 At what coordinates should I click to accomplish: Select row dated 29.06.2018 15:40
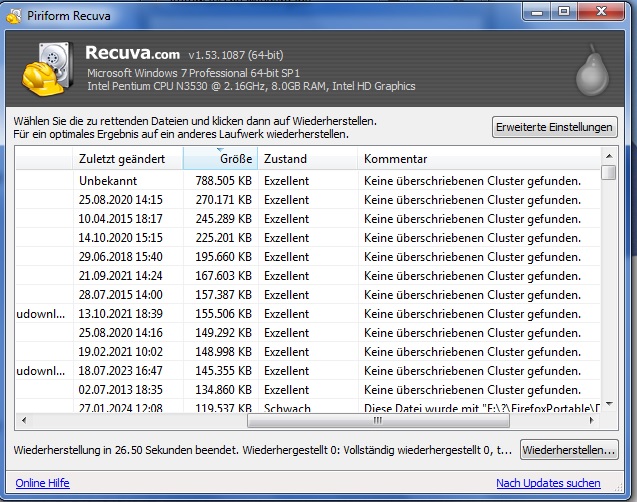click(x=308, y=257)
